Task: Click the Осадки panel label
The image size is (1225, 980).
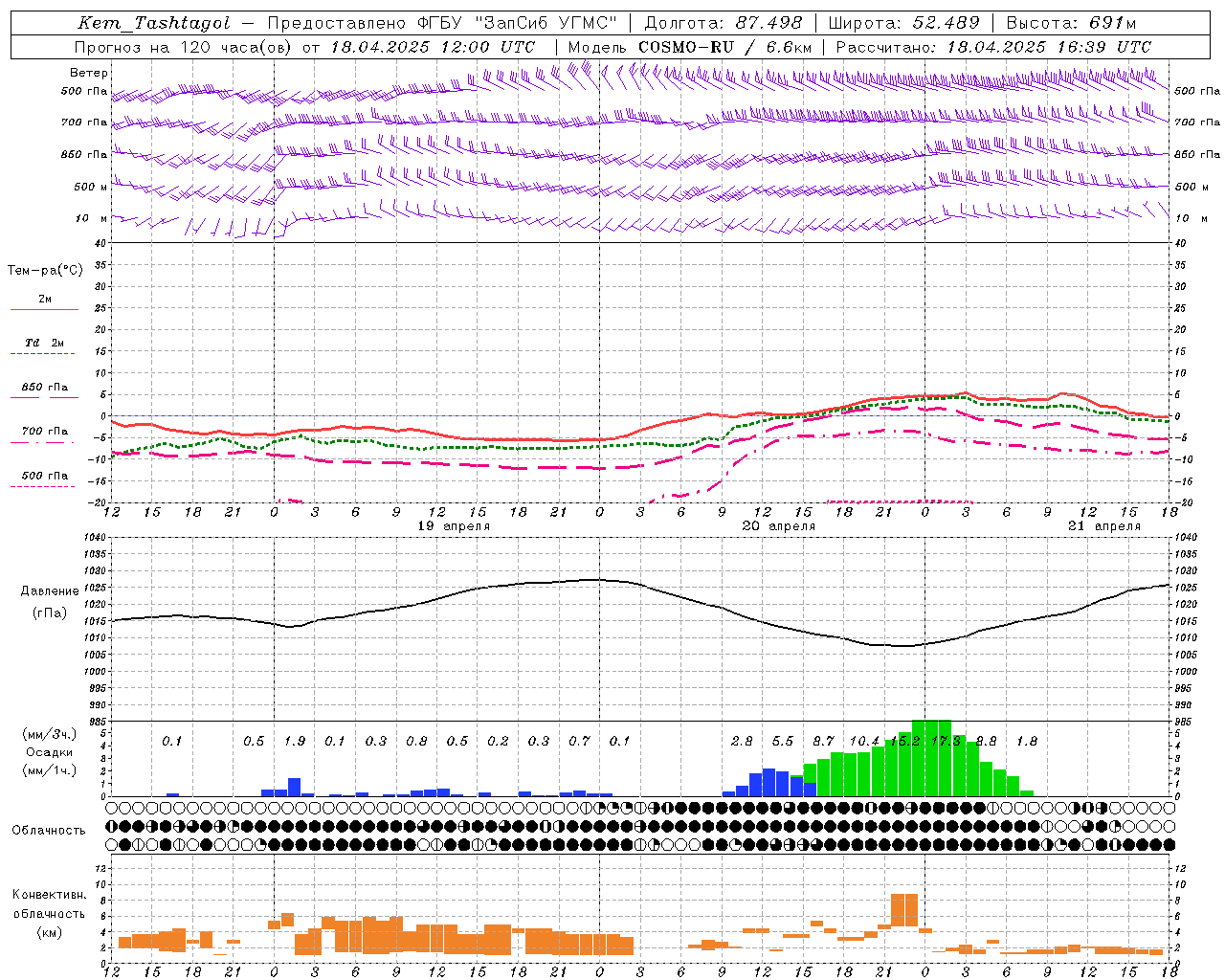Action: click(x=49, y=752)
